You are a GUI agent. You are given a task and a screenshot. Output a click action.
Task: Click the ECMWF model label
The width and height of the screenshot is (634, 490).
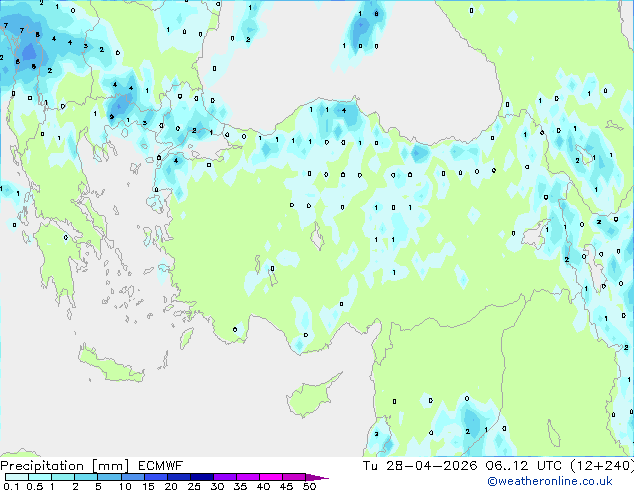[x=161, y=466]
